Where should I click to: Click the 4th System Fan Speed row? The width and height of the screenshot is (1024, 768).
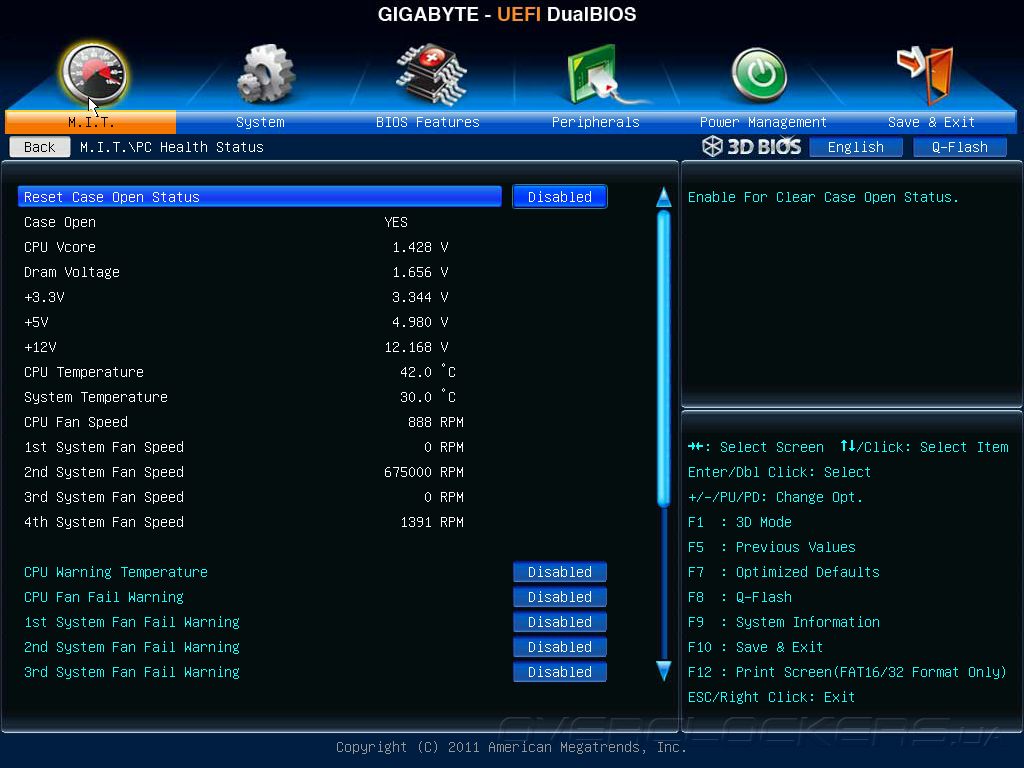click(x=260, y=522)
